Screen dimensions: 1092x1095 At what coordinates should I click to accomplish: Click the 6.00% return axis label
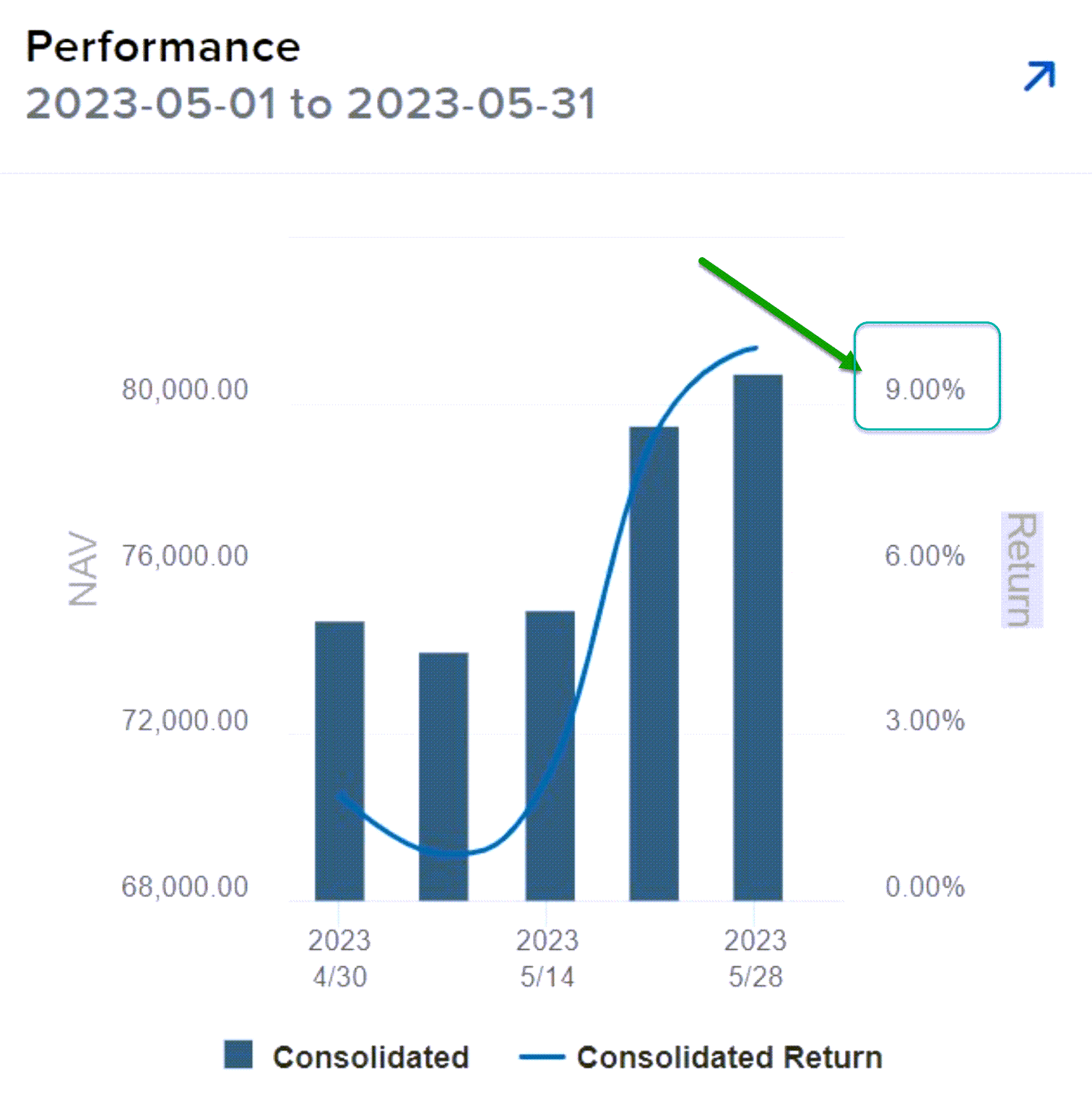click(925, 556)
